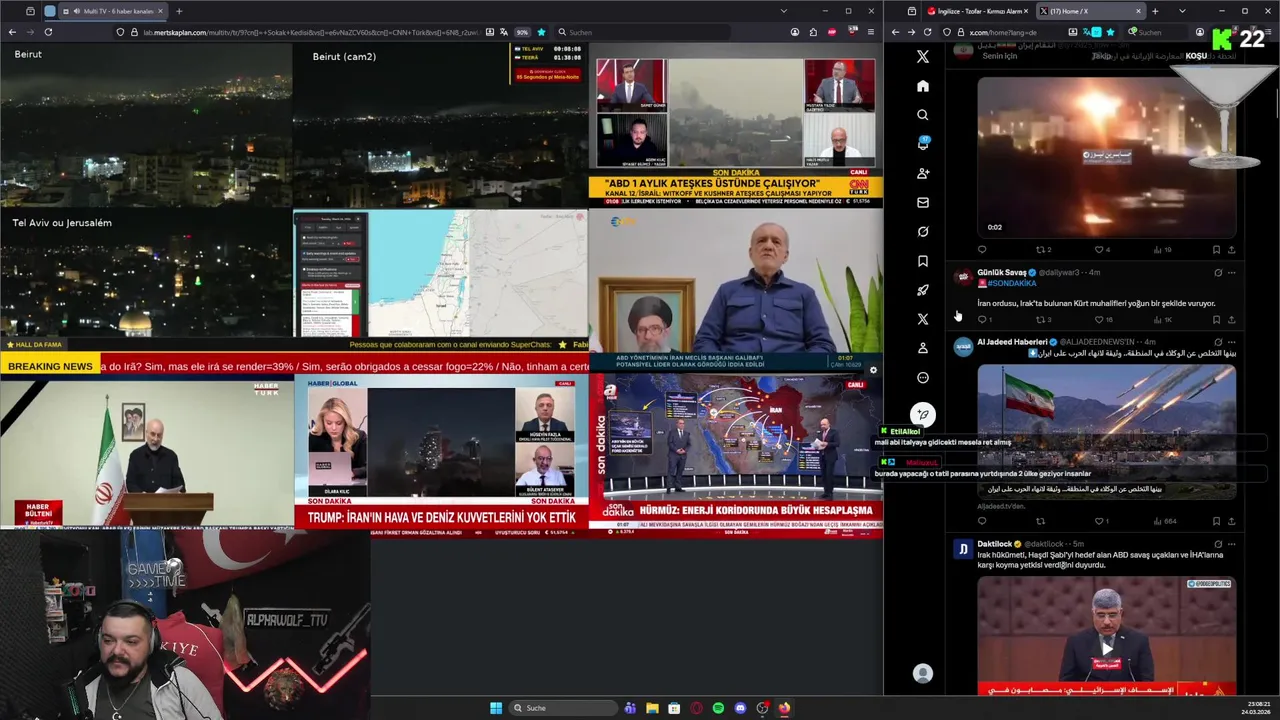1280x720 pixels.
Task: Click the X logo atop the sidebar
Action: click(923, 57)
